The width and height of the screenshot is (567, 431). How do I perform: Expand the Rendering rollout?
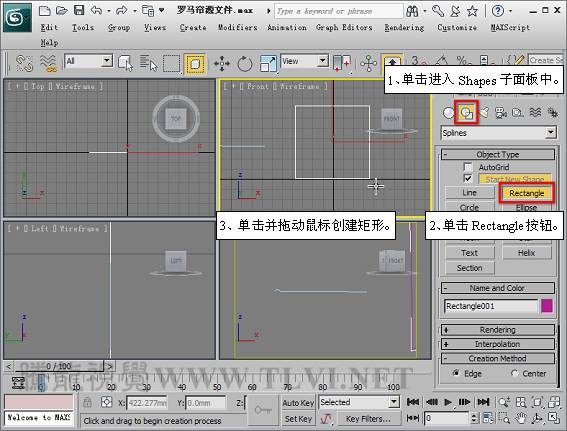498,330
